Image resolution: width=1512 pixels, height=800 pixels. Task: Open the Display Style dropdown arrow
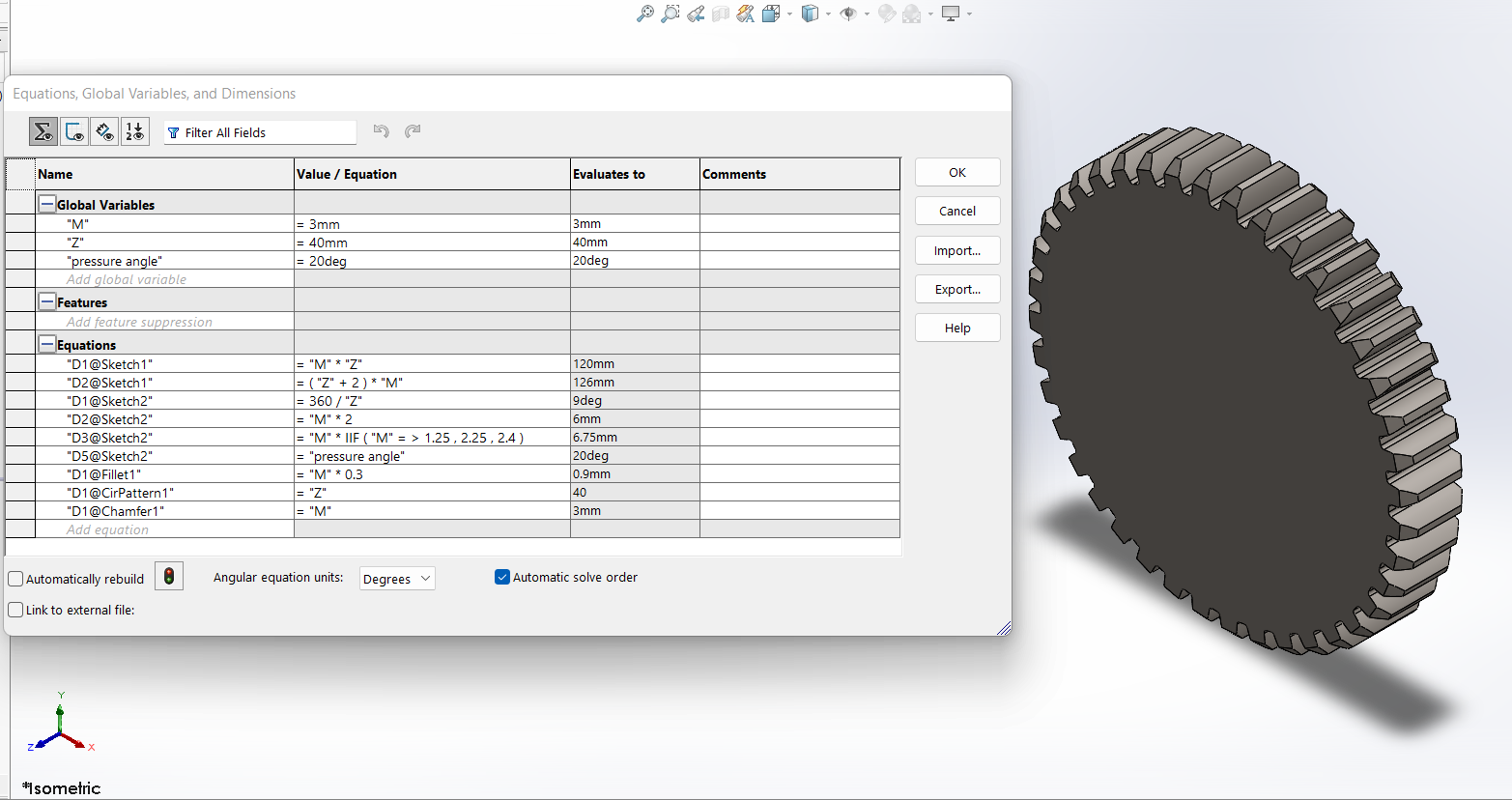(828, 14)
